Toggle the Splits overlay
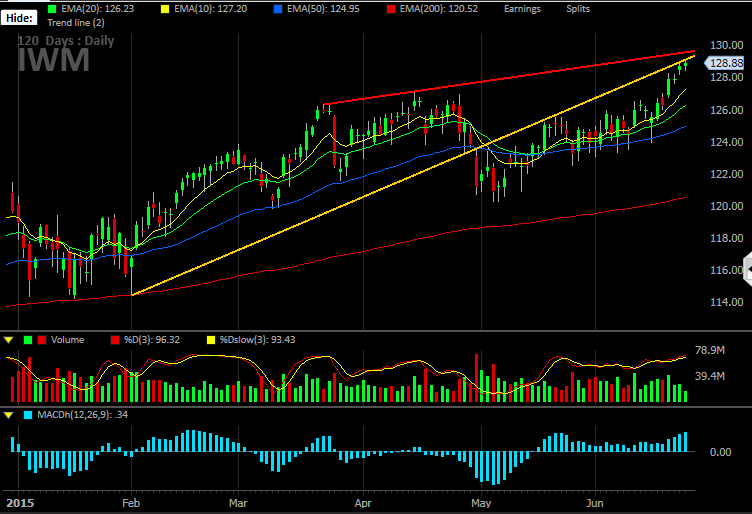This screenshot has width=752, height=514. coord(578,9)
